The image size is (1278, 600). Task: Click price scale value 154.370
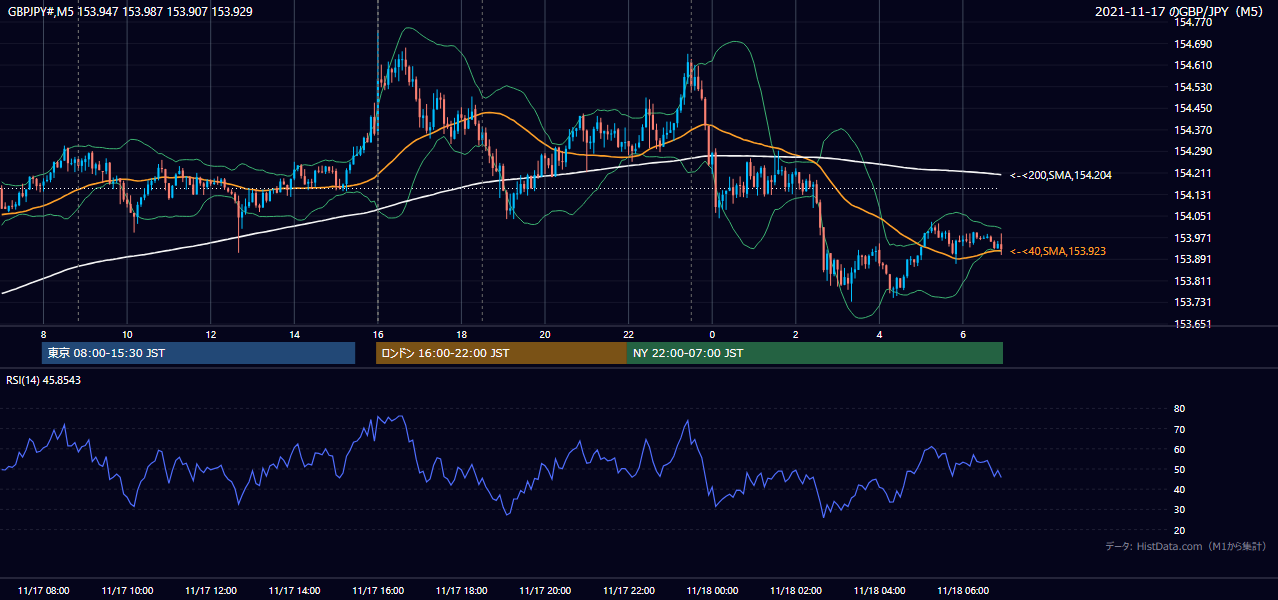tap(1193, 130)
